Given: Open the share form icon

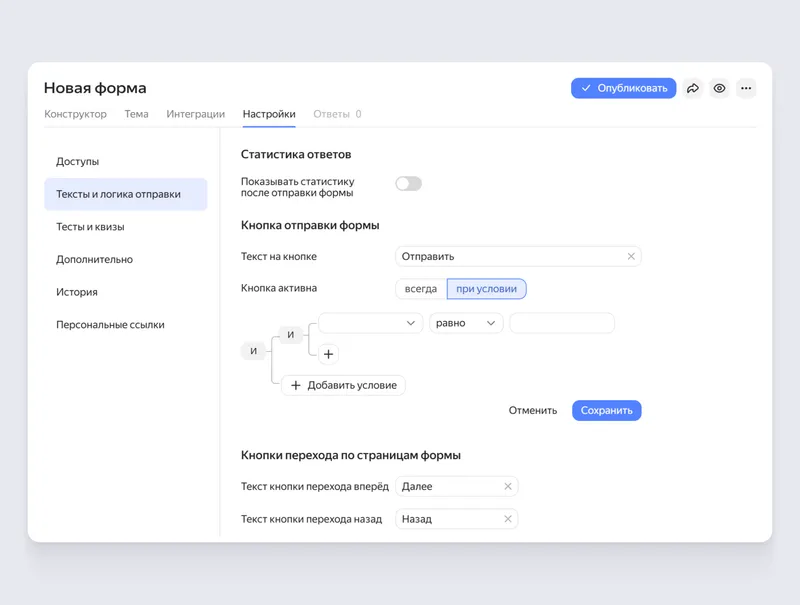Looking at the screenshot, I should 692,88.
